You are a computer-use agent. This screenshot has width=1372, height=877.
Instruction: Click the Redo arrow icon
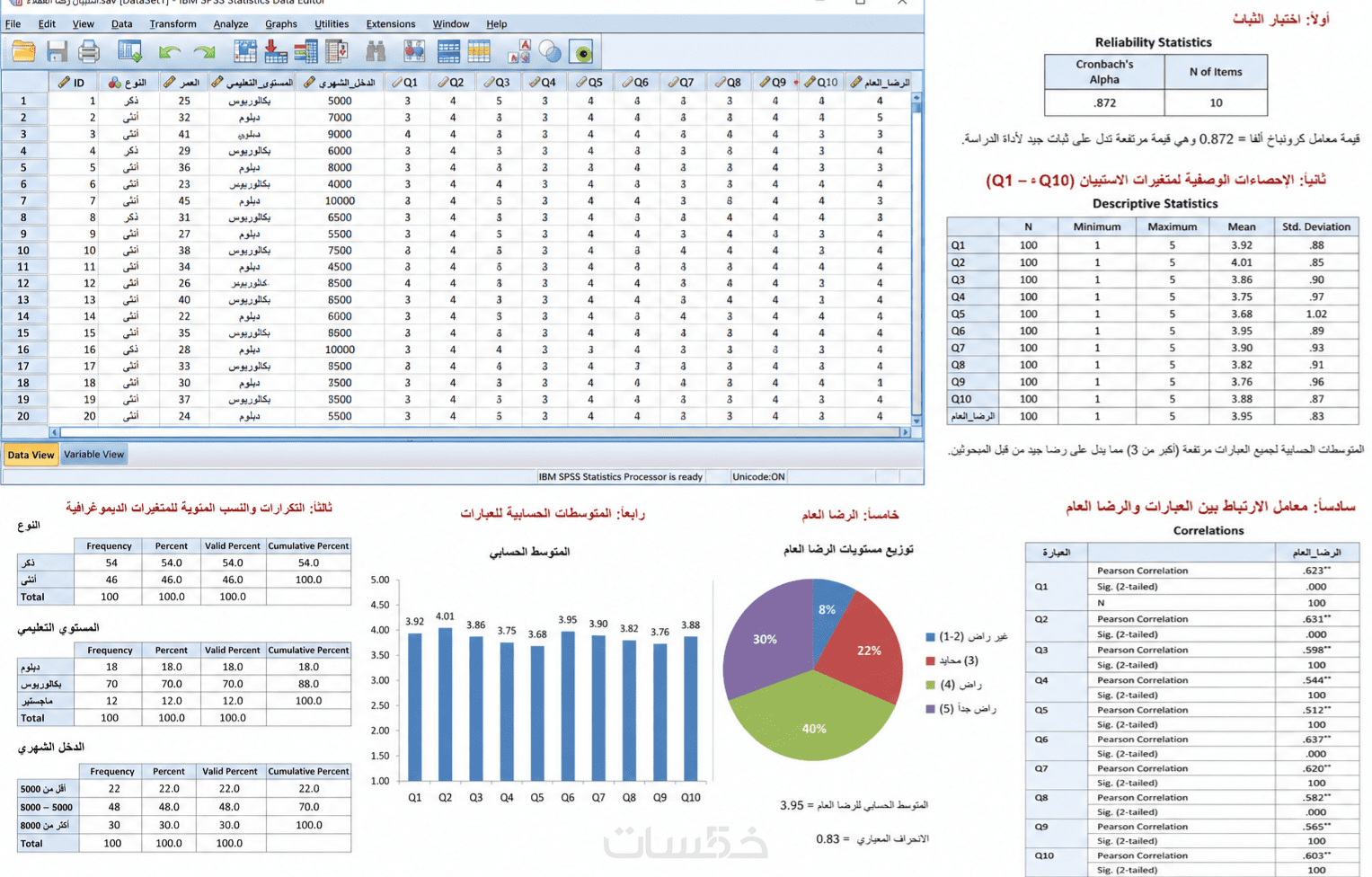(x=204, y=53)
